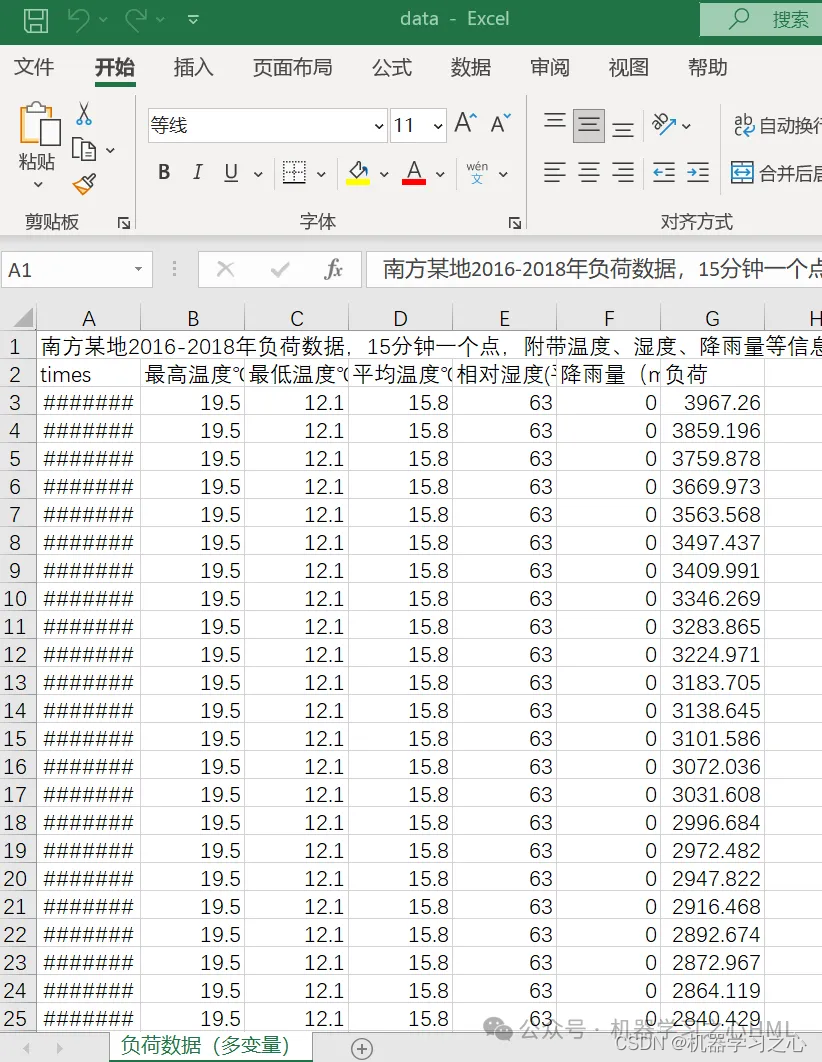Click the 自动换行 wrap text button

click(777, 125)
